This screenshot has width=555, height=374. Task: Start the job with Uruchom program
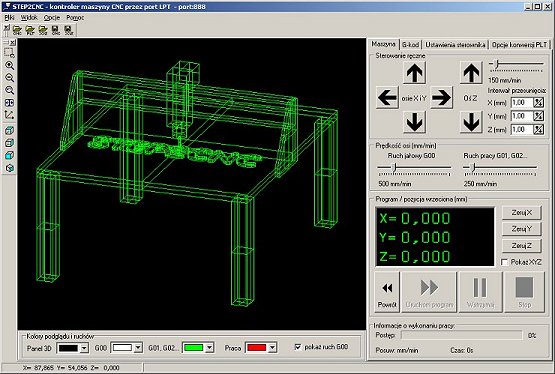coord(429,292)
